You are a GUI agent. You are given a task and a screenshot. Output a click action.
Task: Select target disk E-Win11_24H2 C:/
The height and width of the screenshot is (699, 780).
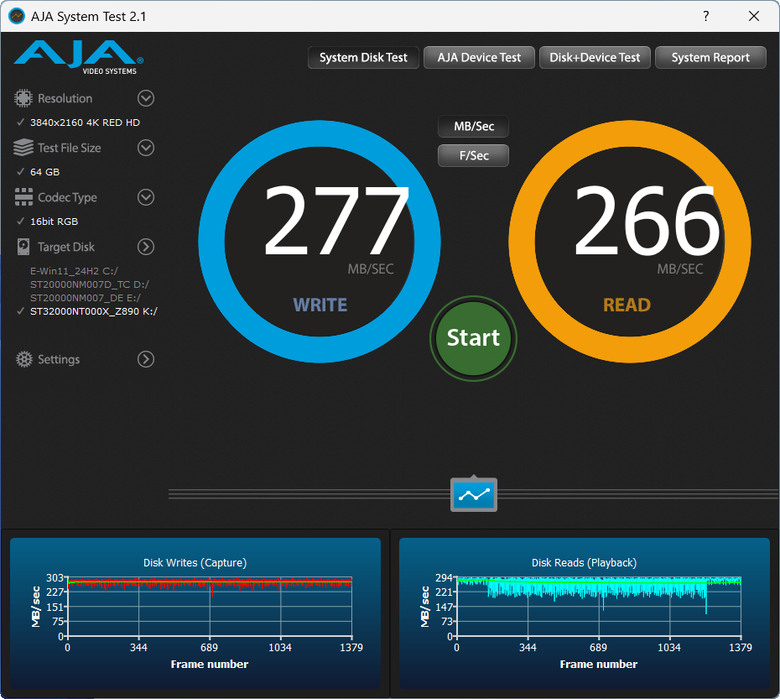74,271
